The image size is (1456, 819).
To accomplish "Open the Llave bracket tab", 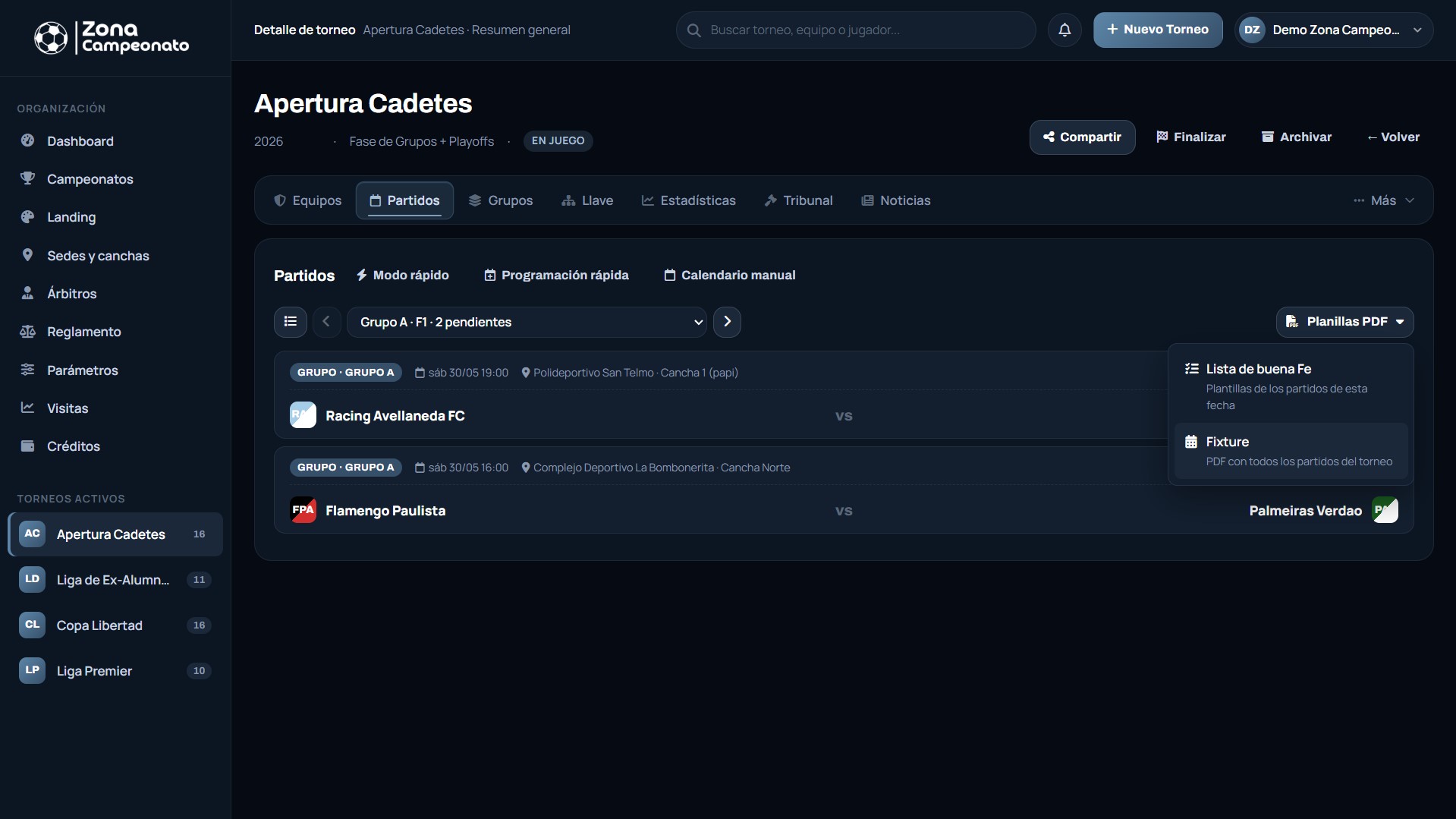I will (x=587, y=200).
